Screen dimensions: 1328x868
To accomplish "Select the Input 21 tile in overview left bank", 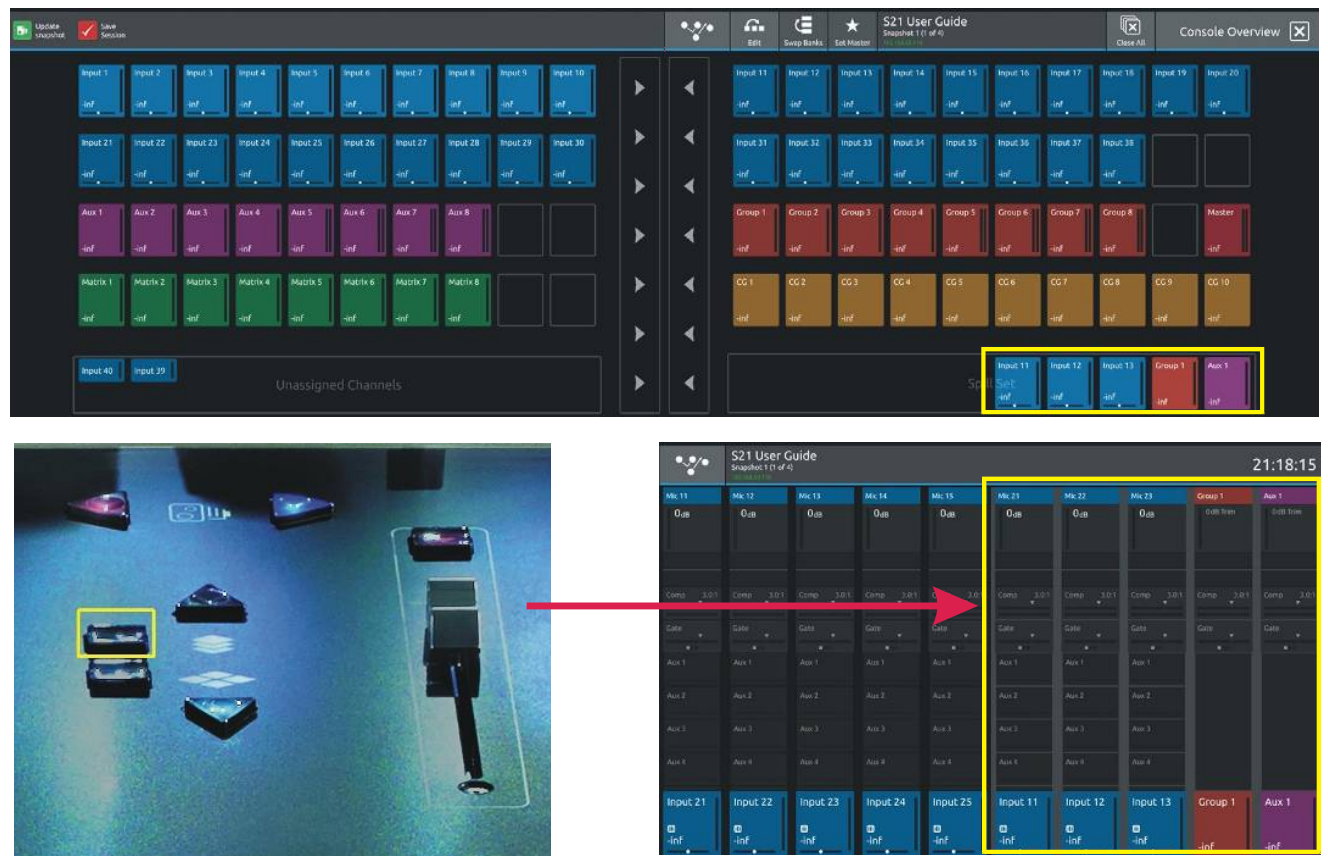I will coord(102,160).
